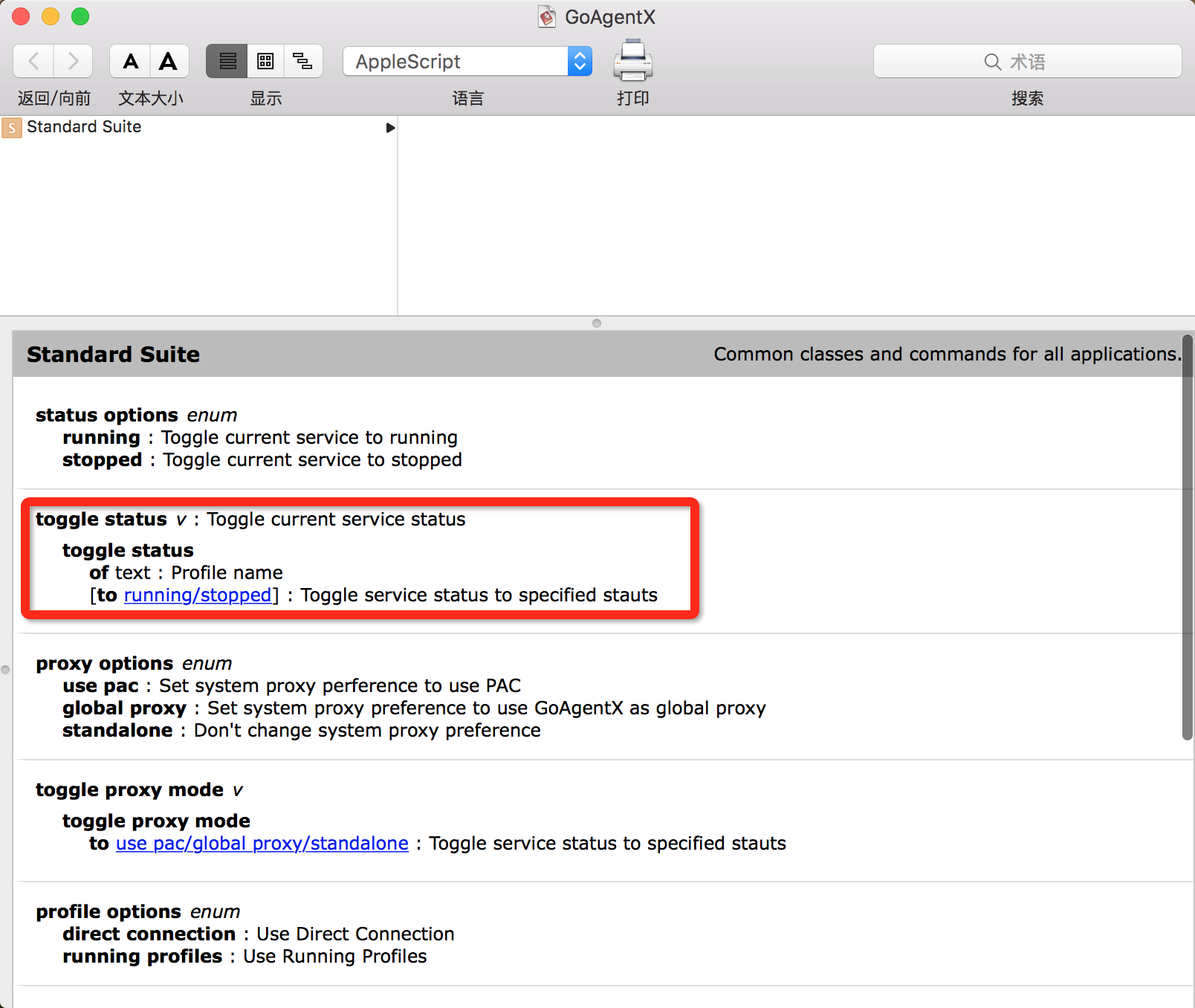Click the search magnifier icon
Viewport: 1195px width, 1008px height.
point(993,62)
